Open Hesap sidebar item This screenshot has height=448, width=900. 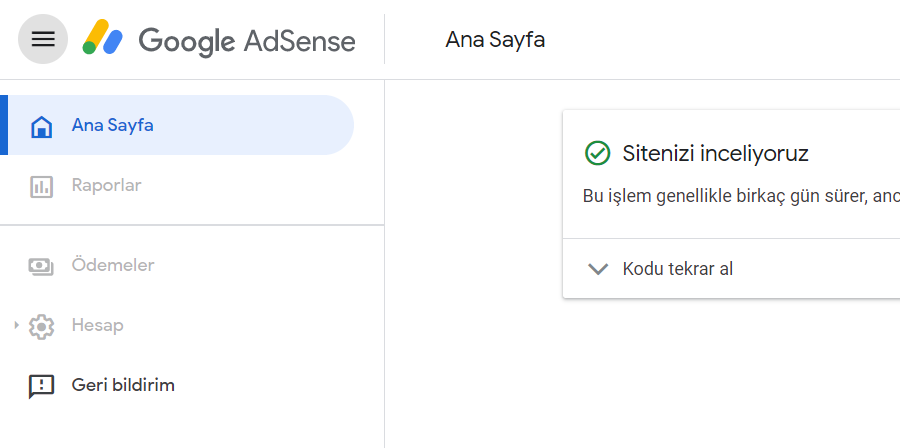[177, 325]
